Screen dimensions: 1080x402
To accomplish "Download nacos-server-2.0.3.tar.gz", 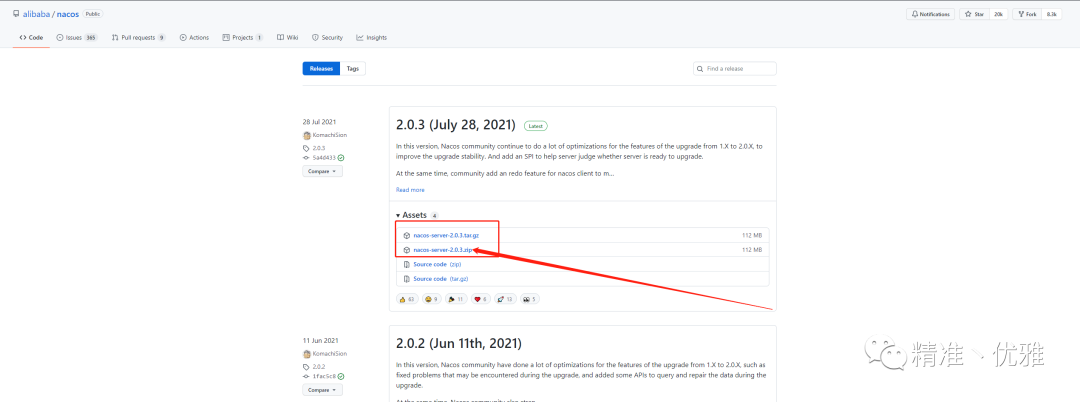I will (x=446, y=235).
